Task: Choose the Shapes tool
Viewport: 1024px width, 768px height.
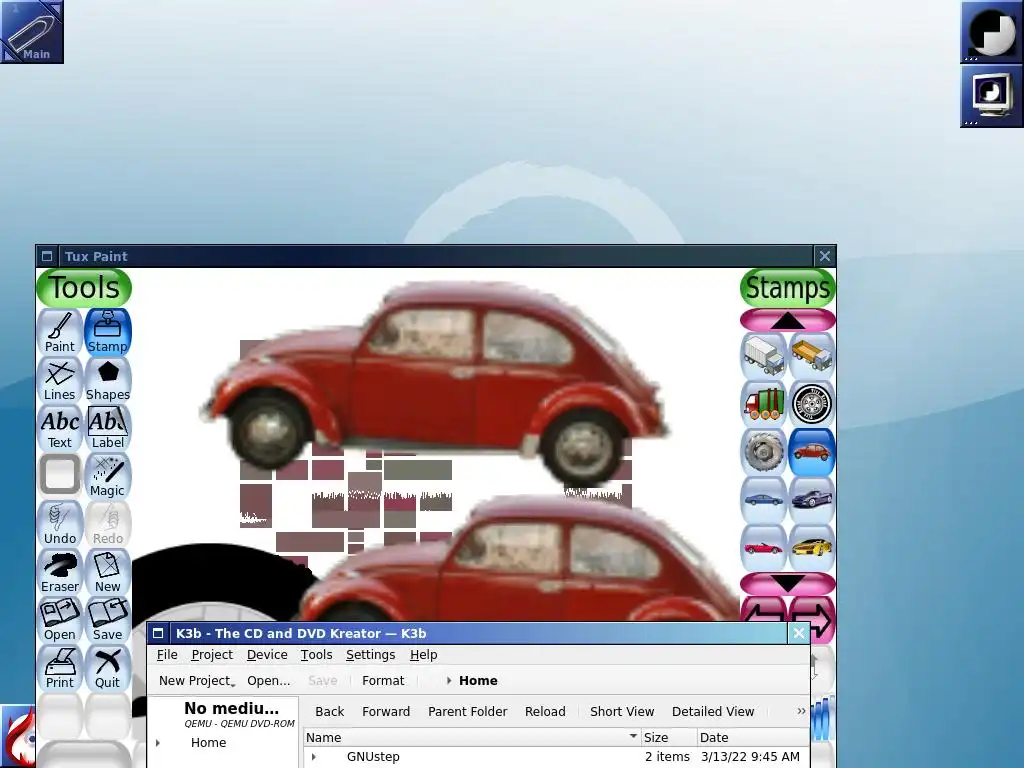Action: coord(108,380)
